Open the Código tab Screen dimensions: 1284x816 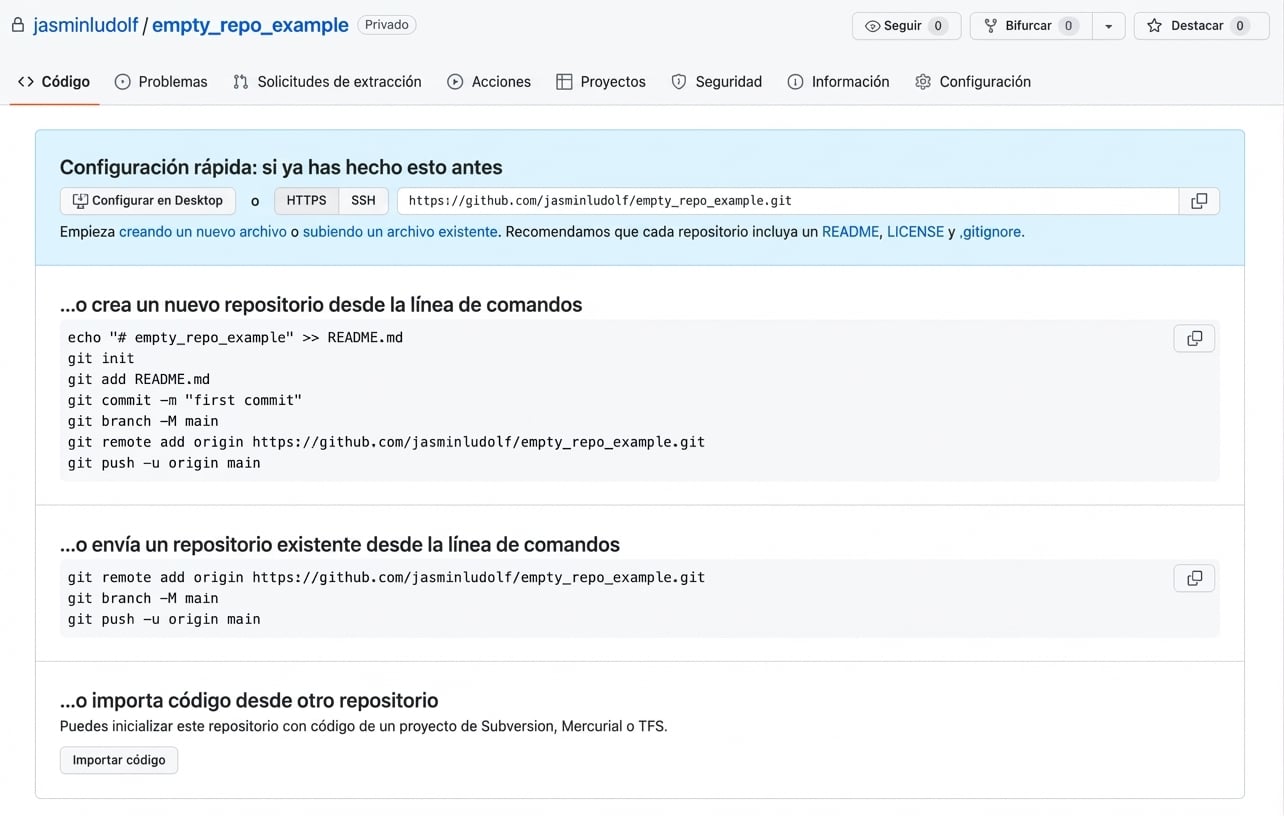[x=54, y=82]
